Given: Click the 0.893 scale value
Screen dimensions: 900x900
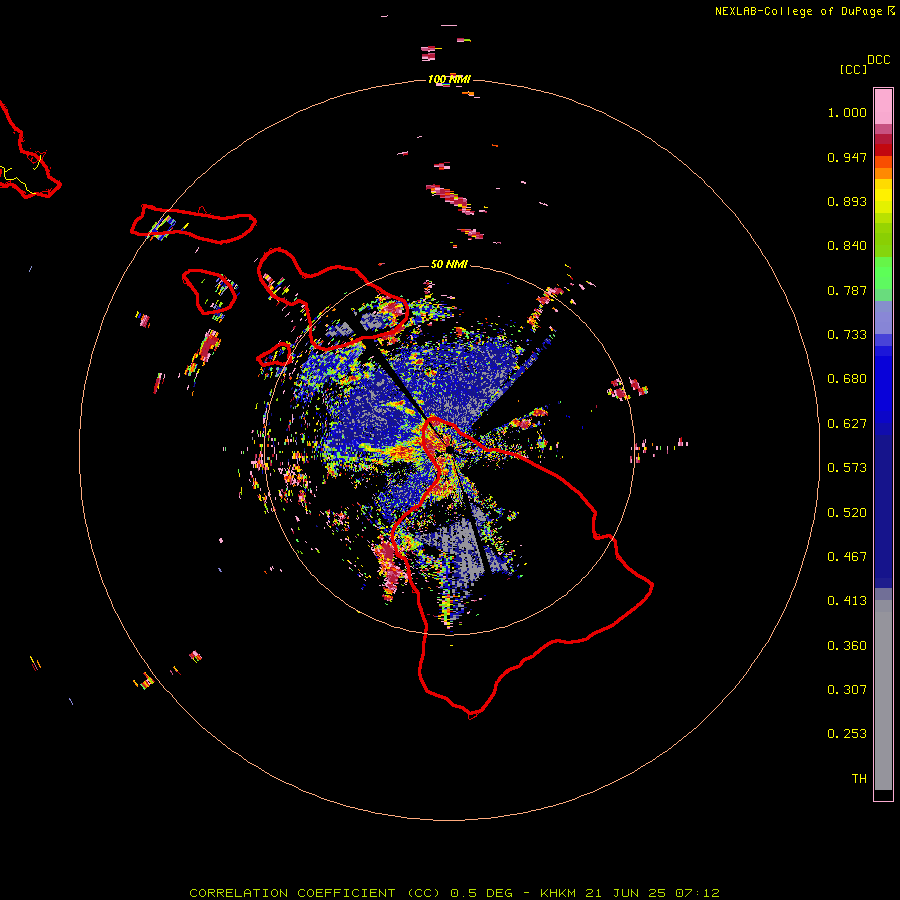Looking at the screenshot, I should (x=847, y=201).
